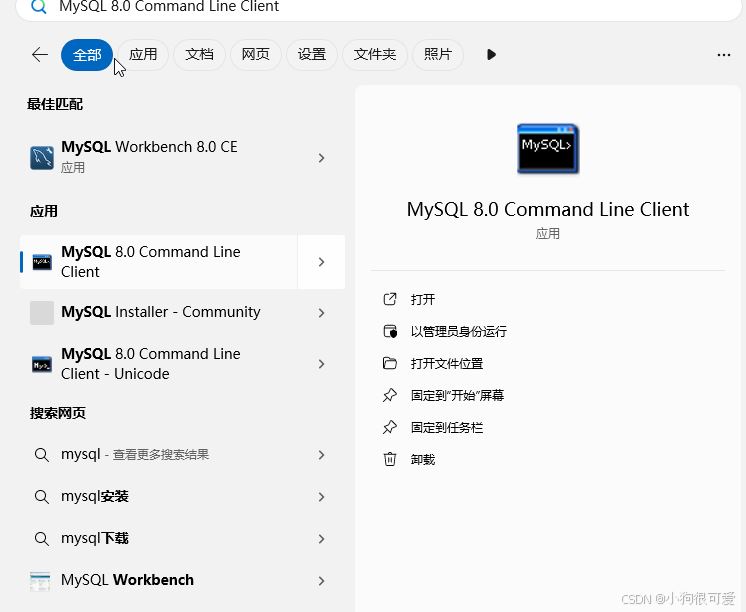Click the pin icon for 固定到"开始"屏幕

[x=390, y=395]
